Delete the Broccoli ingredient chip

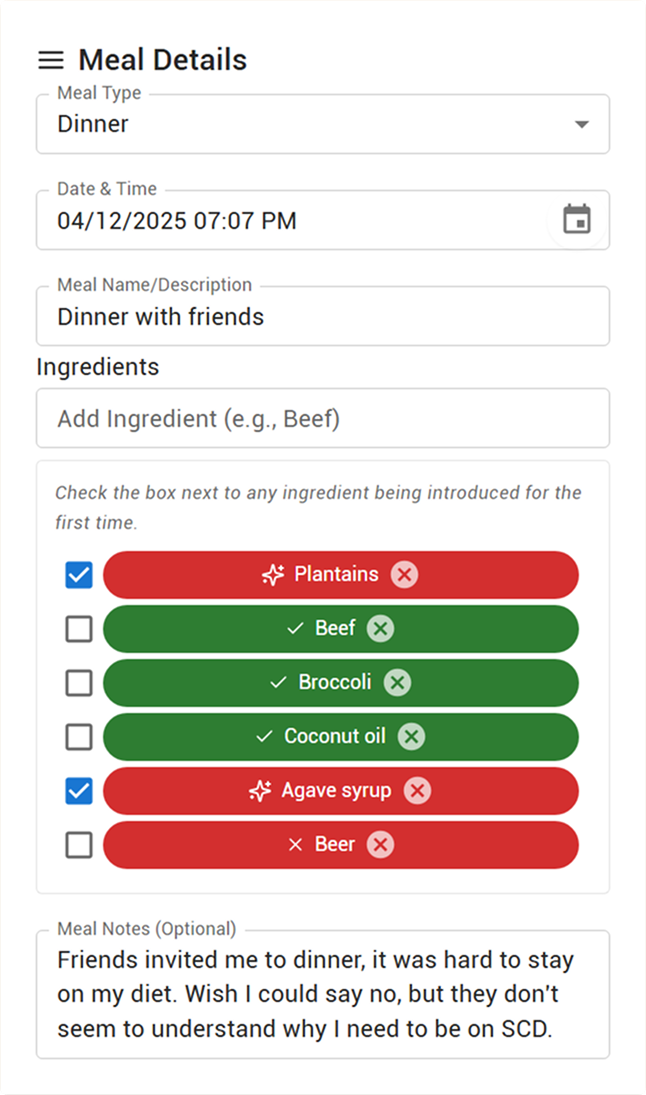pyautogui.click(x=397, y=682)
